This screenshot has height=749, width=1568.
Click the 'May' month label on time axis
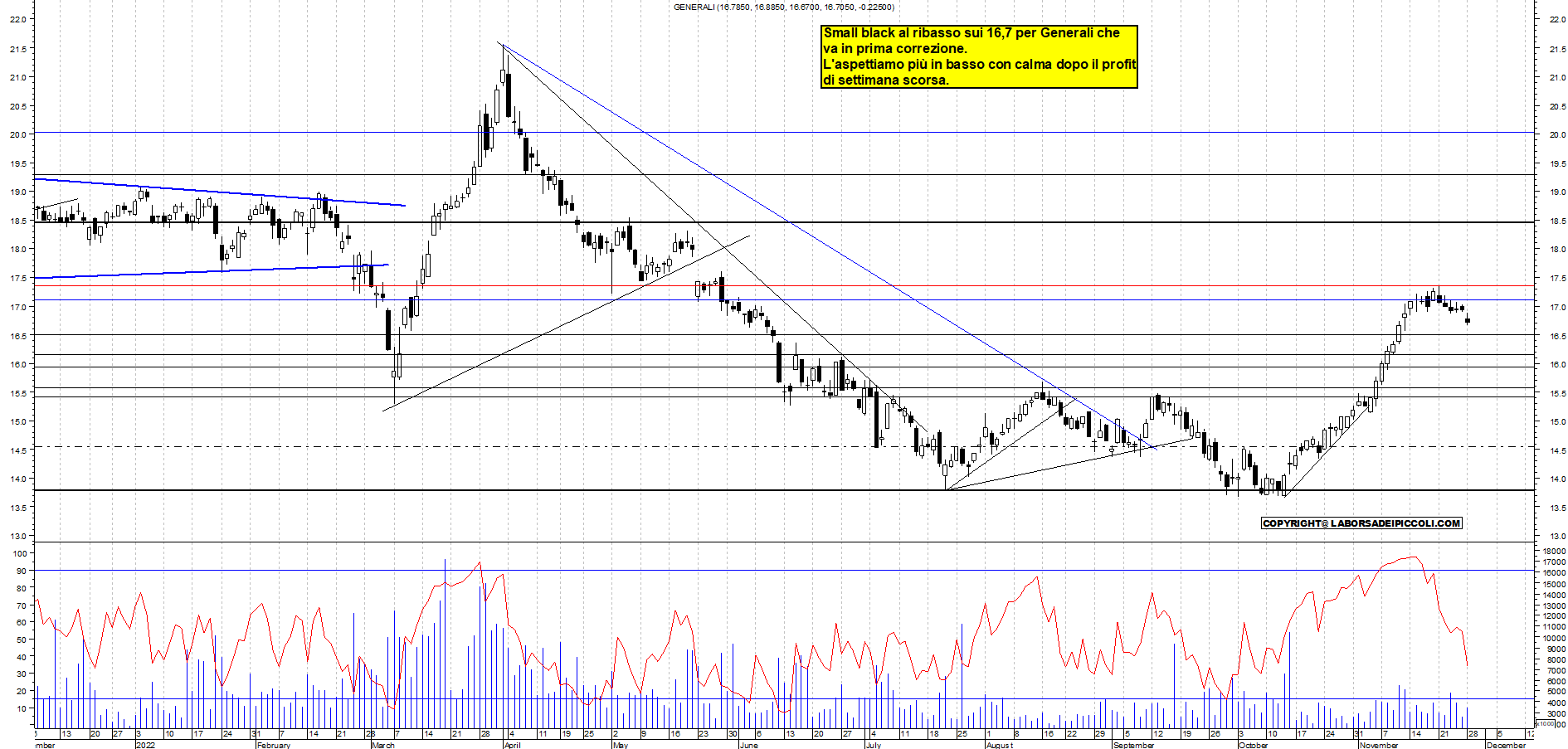(x=620, y=745)
